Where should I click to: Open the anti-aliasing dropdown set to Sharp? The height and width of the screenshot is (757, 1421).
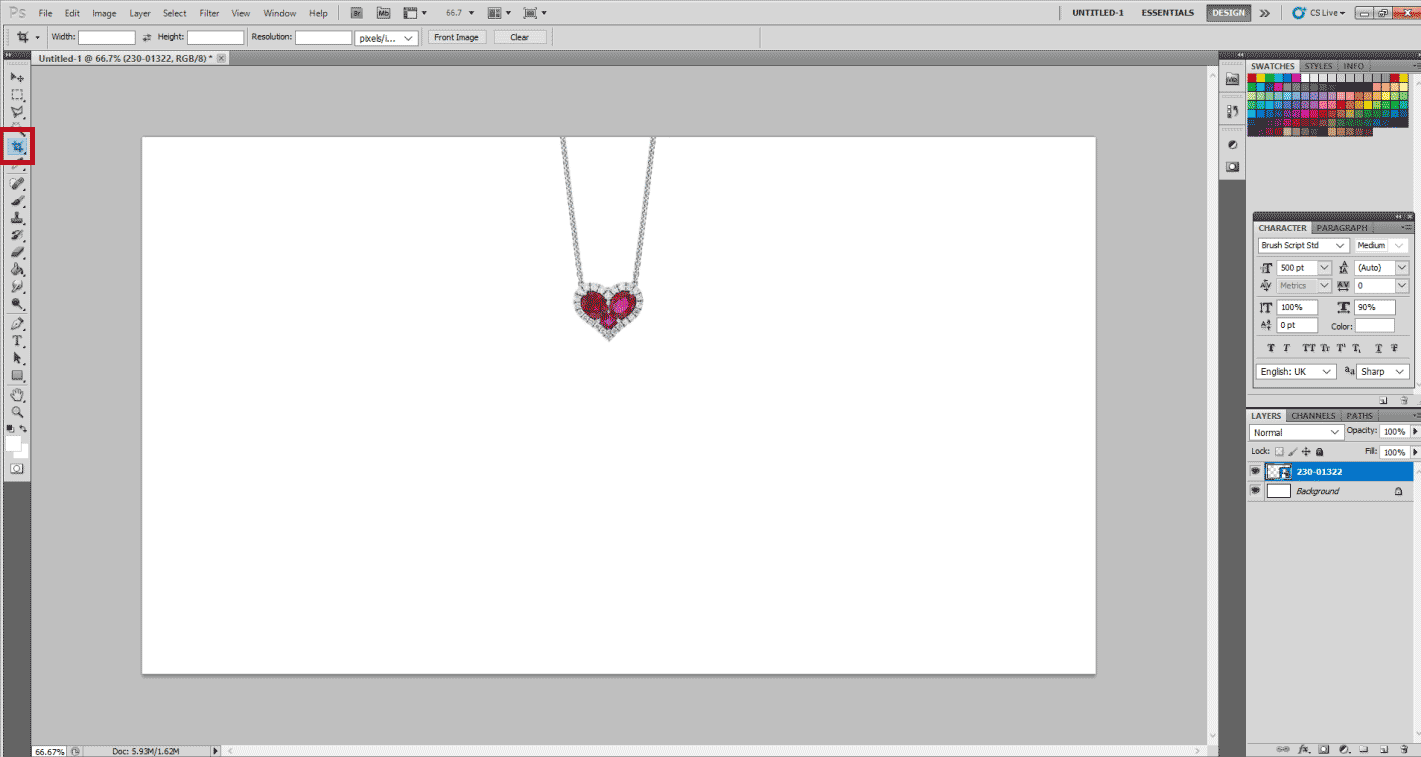pyautogui.click(x=1383, y=371)
